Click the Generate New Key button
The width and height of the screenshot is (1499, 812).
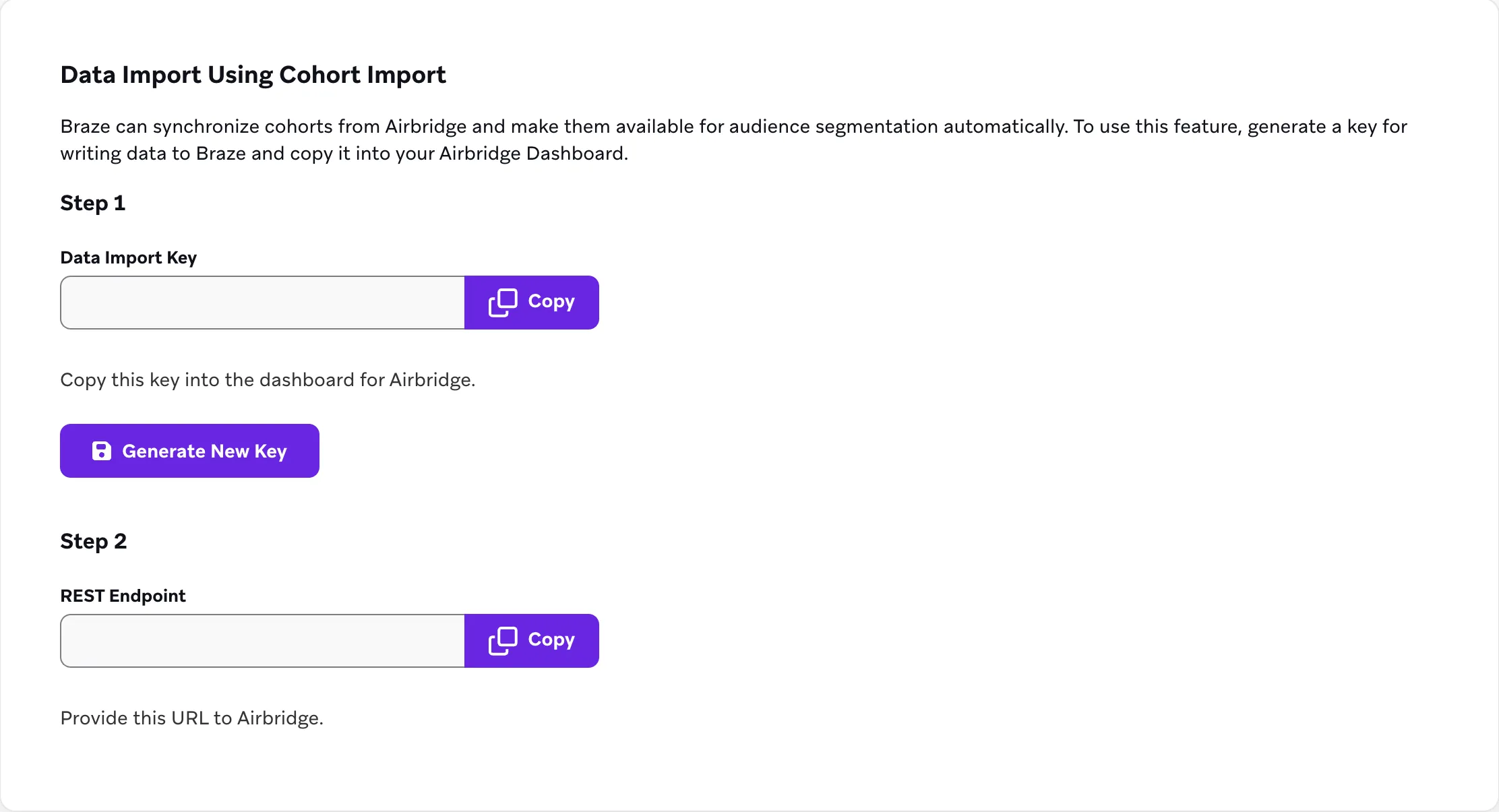[x=189, y=451]
